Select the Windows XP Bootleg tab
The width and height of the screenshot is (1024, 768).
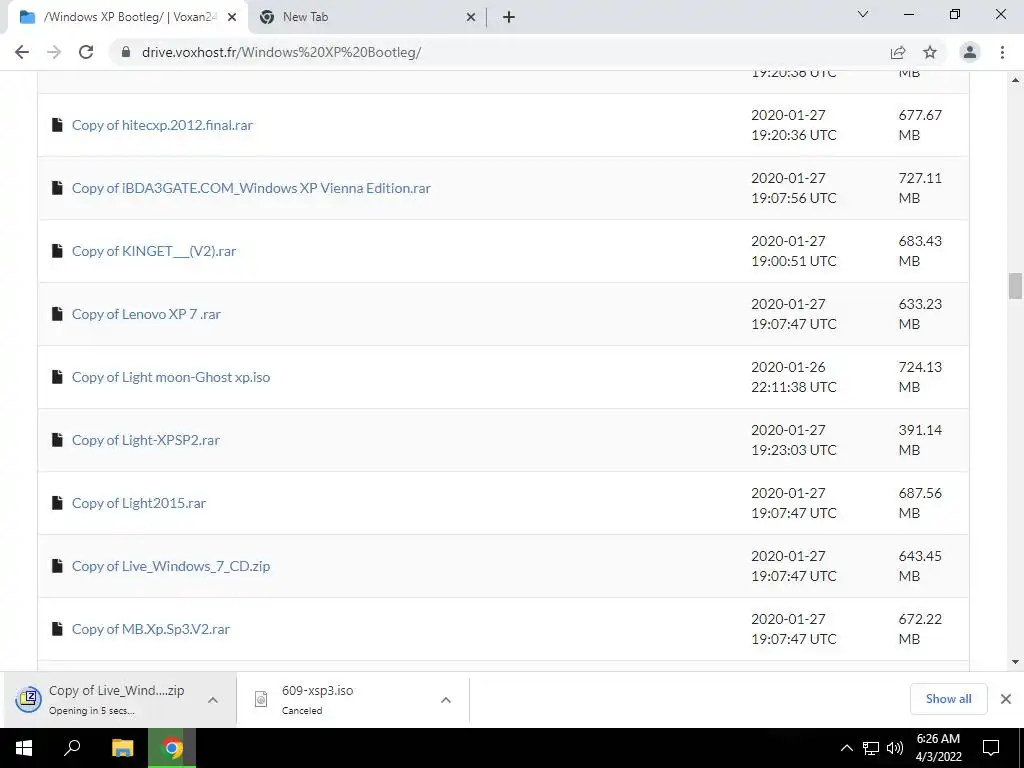click(128, 18)
